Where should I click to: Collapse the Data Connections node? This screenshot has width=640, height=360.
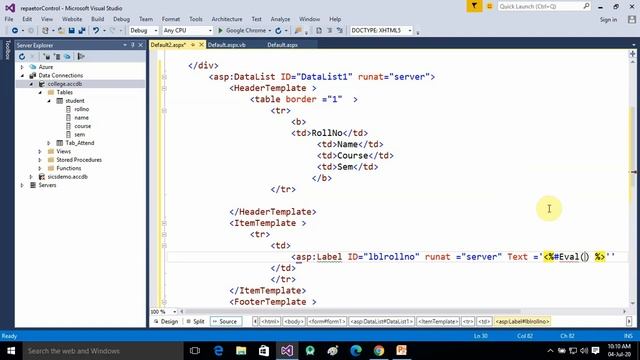22,76
